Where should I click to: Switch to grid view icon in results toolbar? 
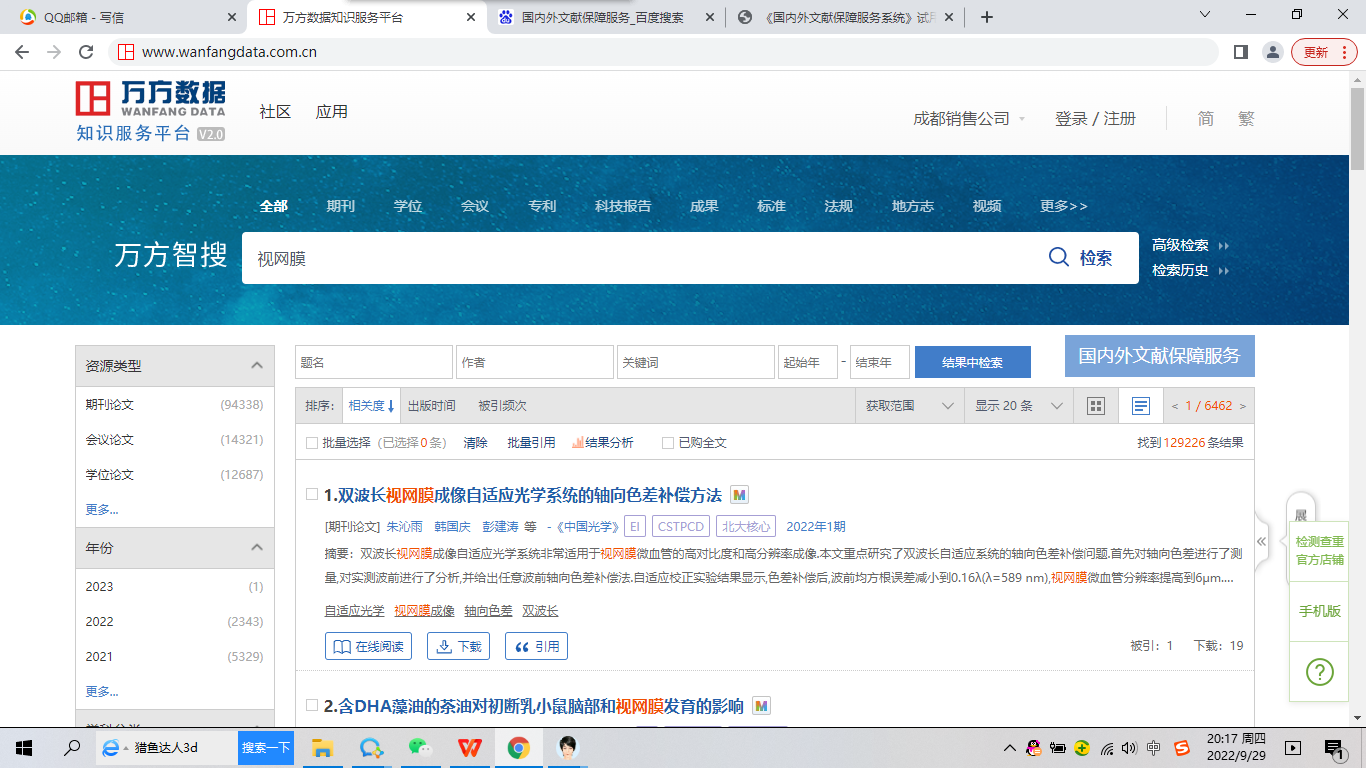pos(1096,406)
